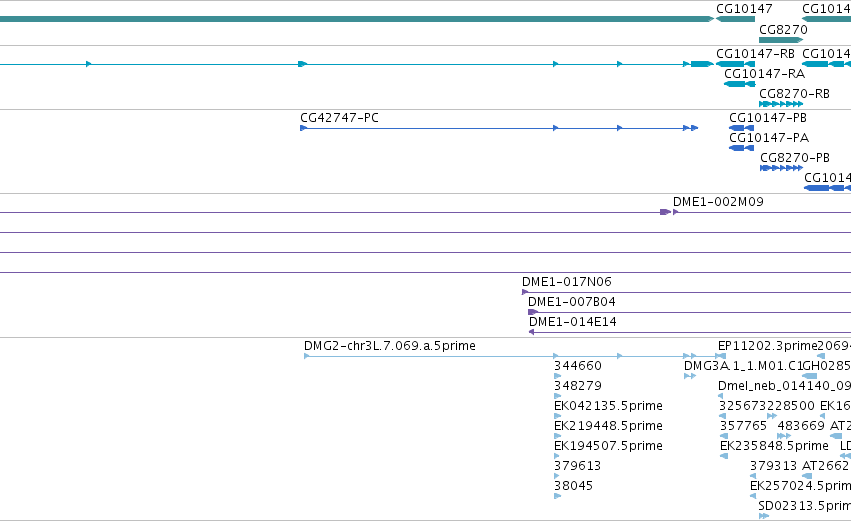Click the CG8270 gene bar glyph

tap(780, 40)
